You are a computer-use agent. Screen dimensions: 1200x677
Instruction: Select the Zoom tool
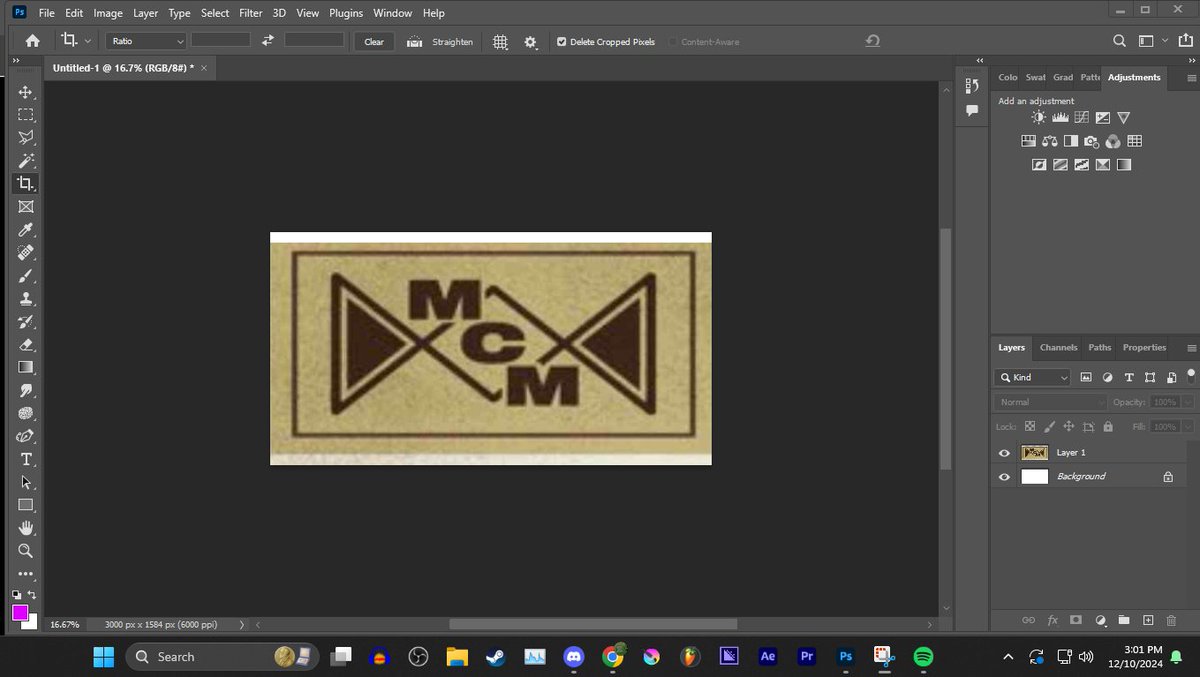click(x=26, y=551)
